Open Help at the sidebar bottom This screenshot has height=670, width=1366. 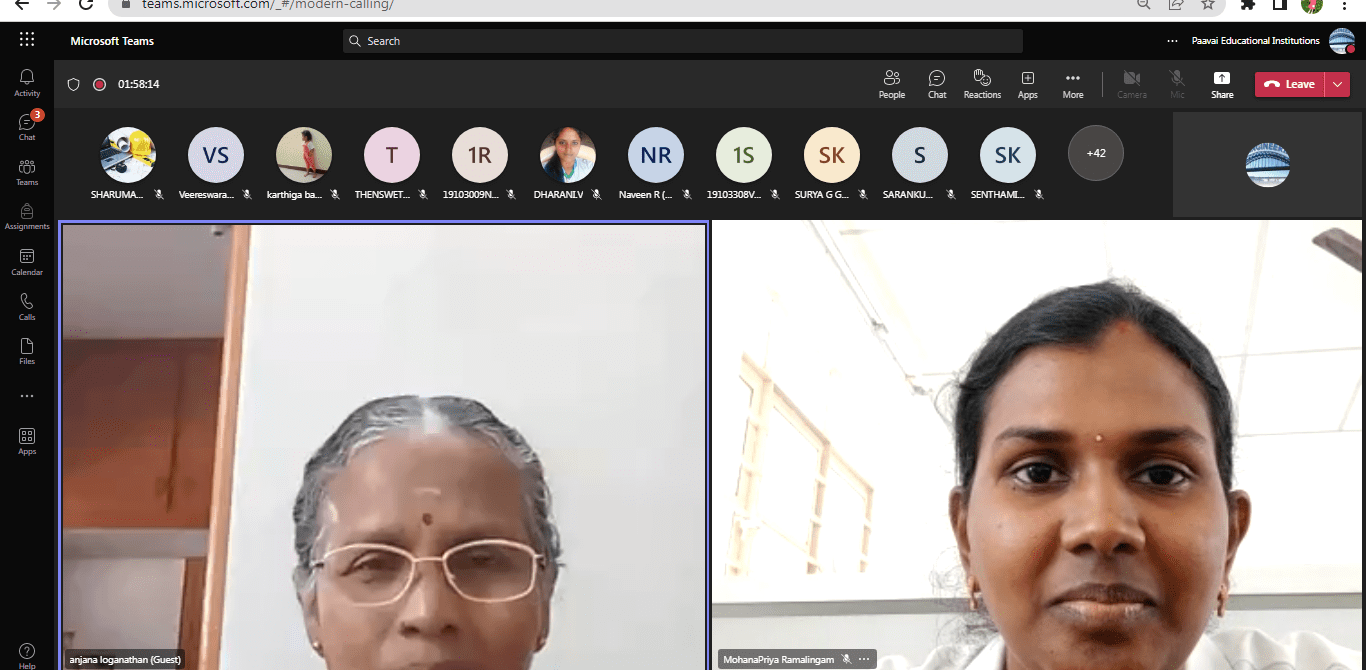(x=27, y=655)
